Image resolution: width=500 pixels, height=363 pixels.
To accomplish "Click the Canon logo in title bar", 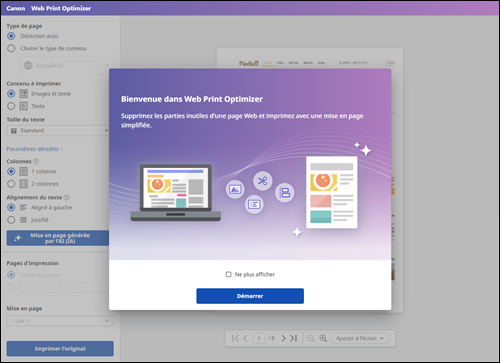I will click(16, 8).
